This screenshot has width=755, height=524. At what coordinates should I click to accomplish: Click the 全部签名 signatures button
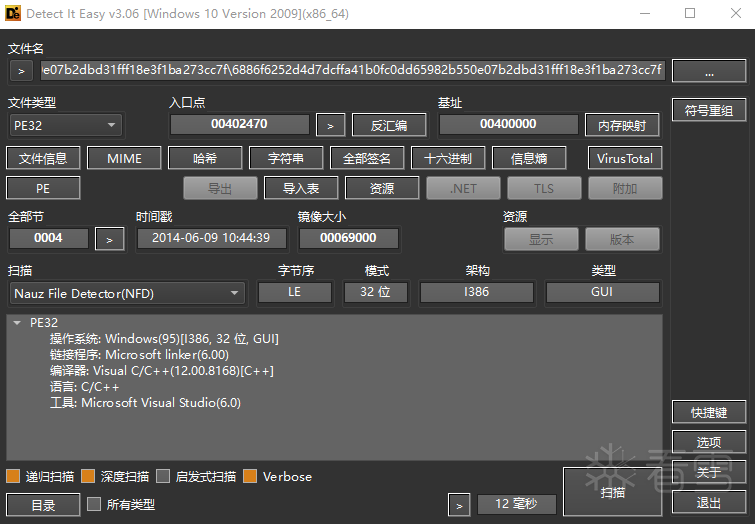[367, 158]
